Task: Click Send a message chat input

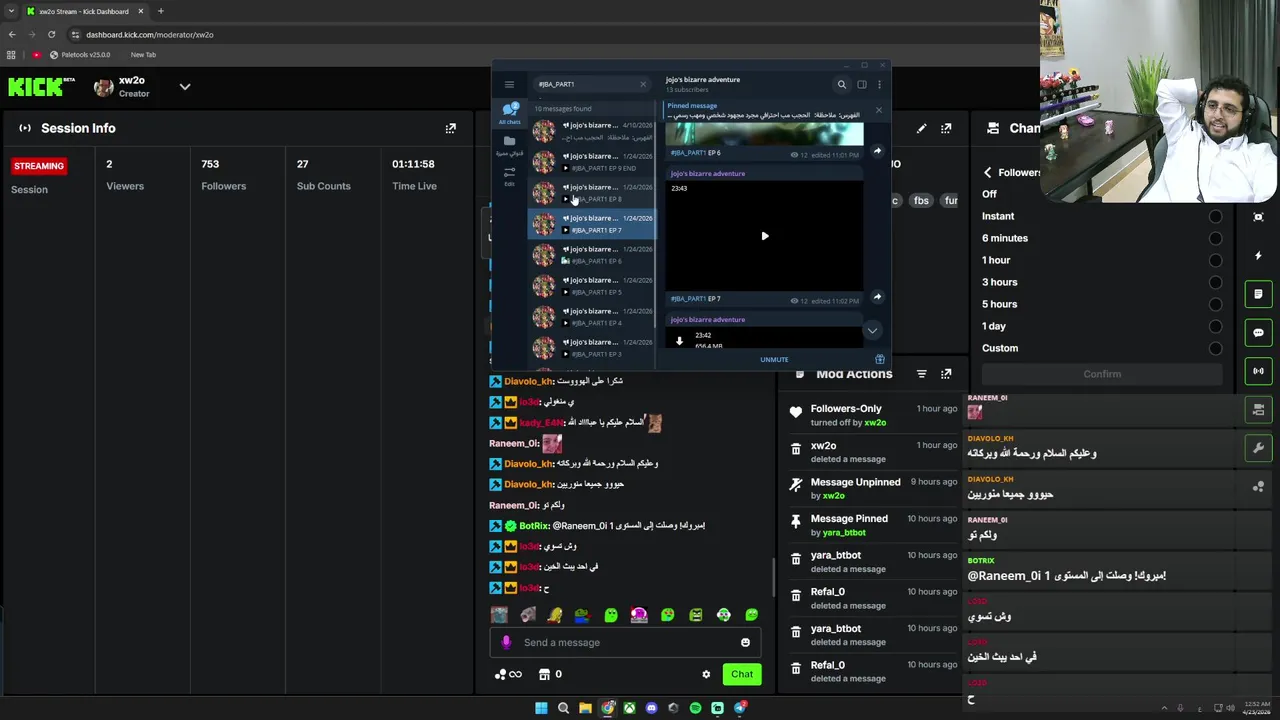Action: coord(625,643)
